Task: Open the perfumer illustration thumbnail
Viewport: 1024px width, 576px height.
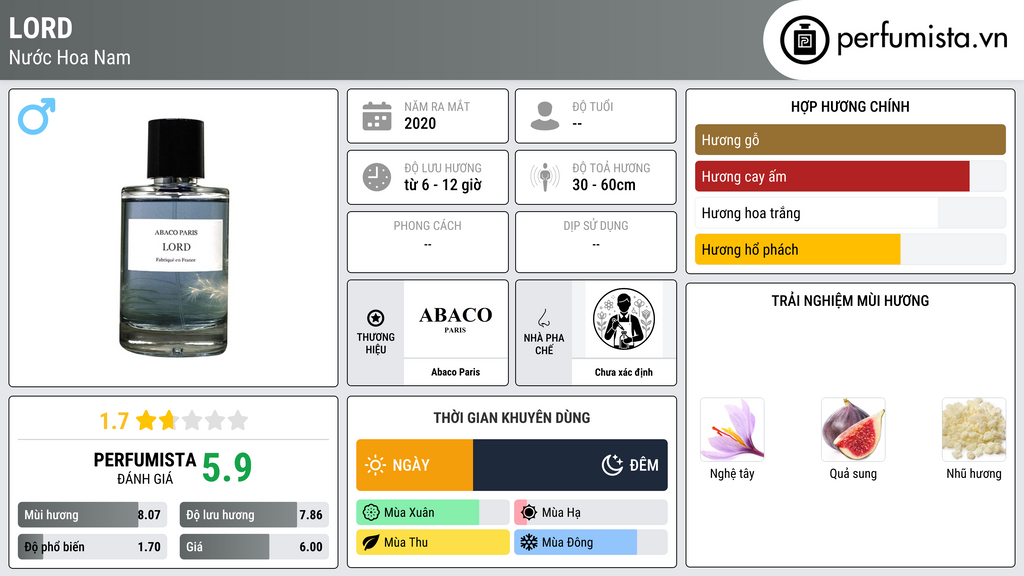Action: pos(624,319)
